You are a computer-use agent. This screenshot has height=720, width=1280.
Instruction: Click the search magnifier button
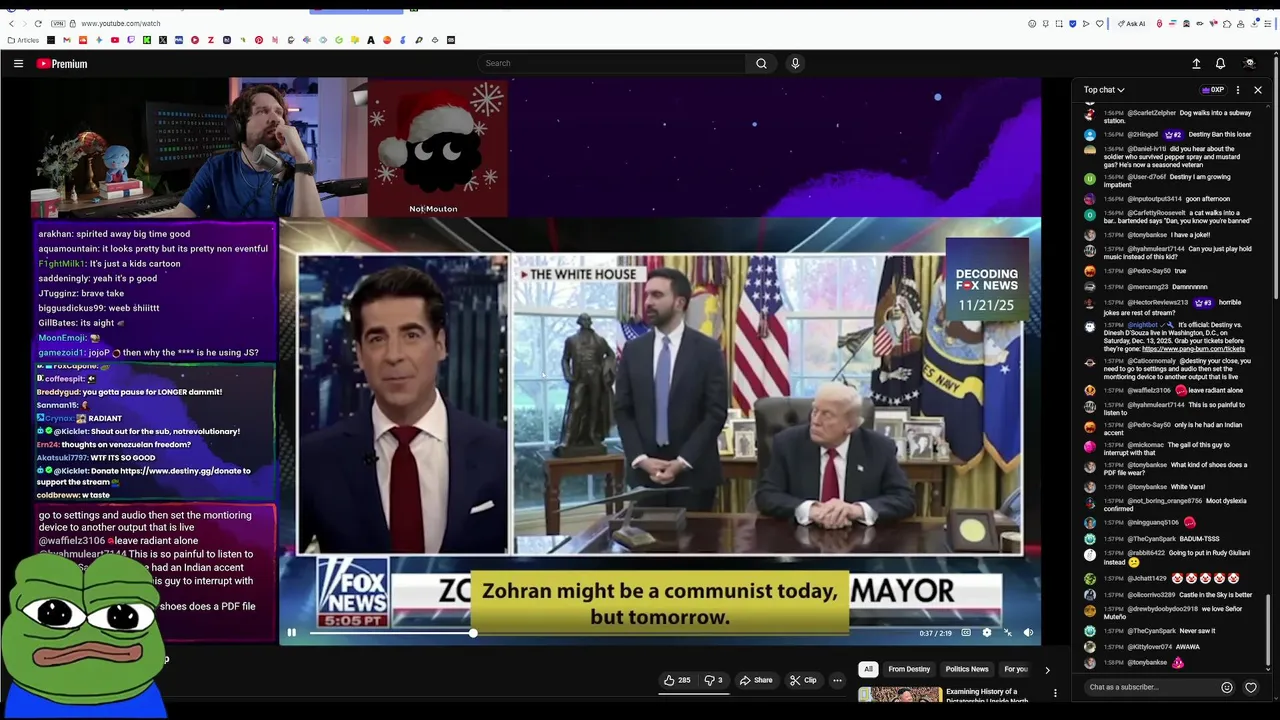coord(761,63)
